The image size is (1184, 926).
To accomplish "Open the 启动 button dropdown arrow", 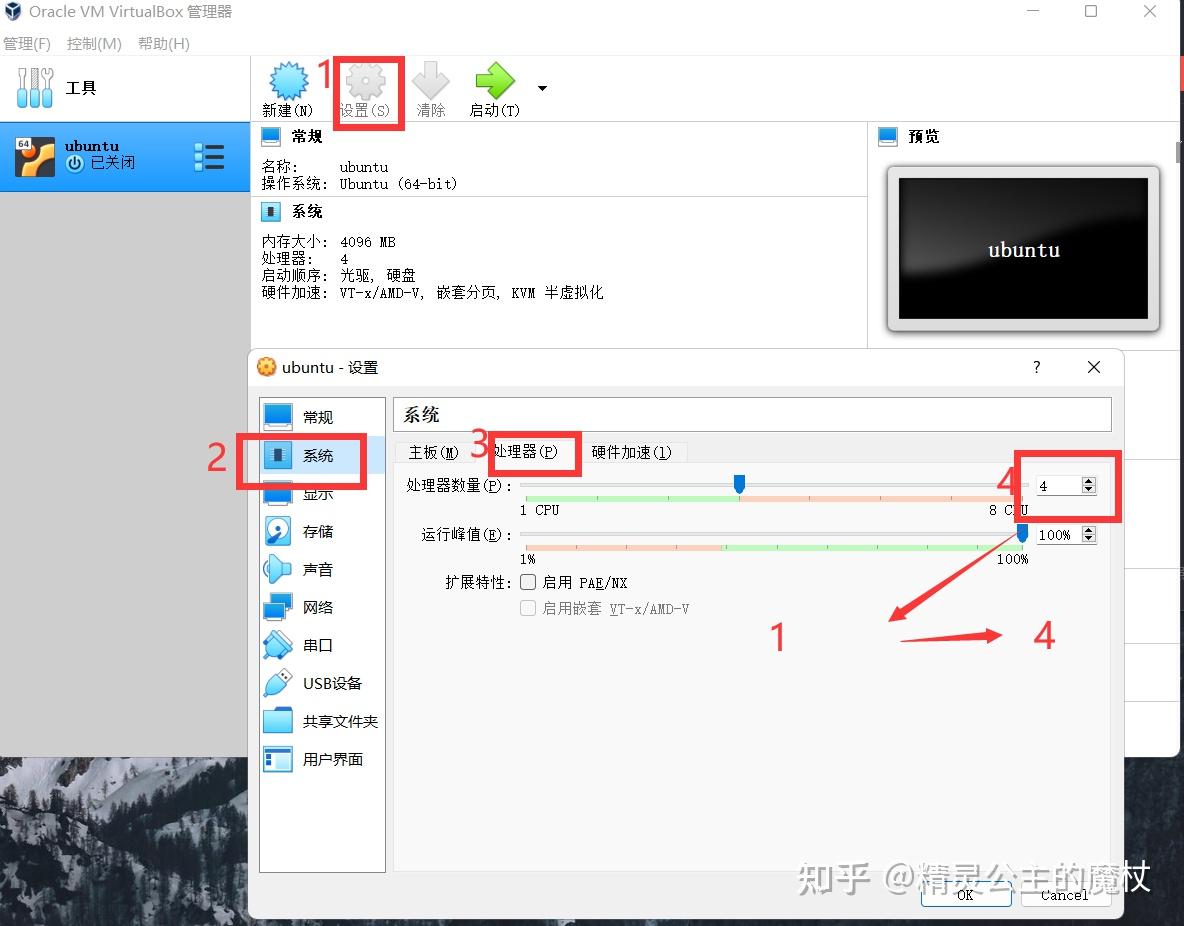I will [x=541, y=88].
